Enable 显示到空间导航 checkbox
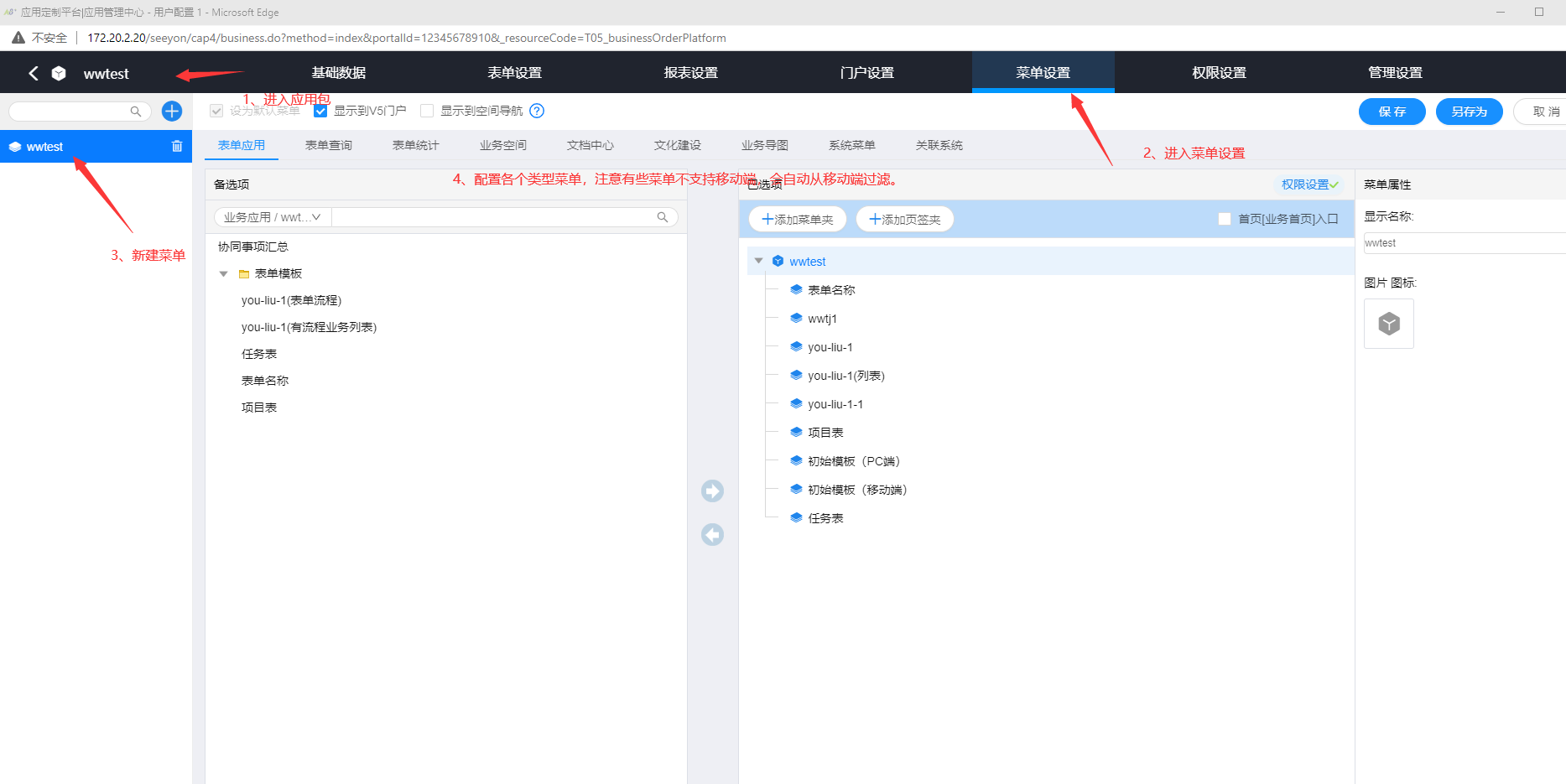 (x=427, y=111)
